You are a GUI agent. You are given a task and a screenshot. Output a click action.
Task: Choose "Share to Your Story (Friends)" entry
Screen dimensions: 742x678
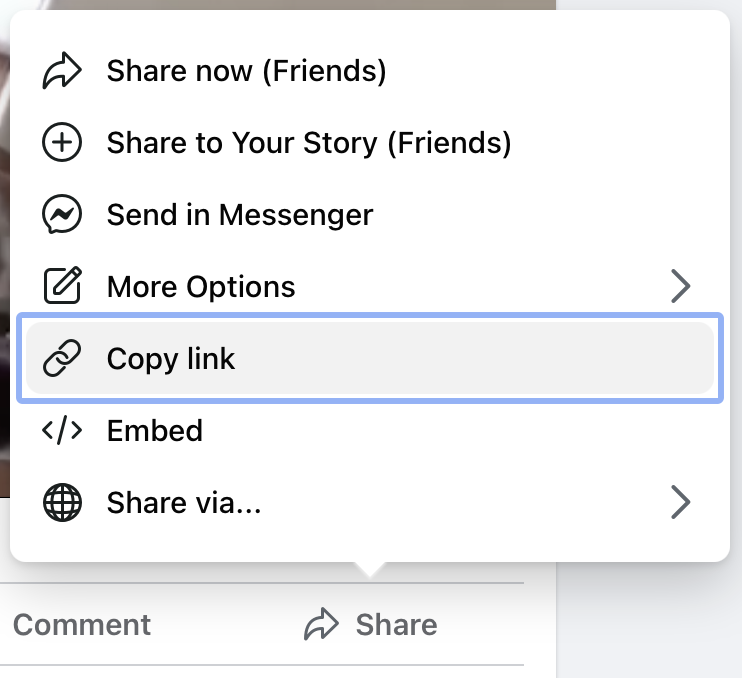(x=309, y=143)
